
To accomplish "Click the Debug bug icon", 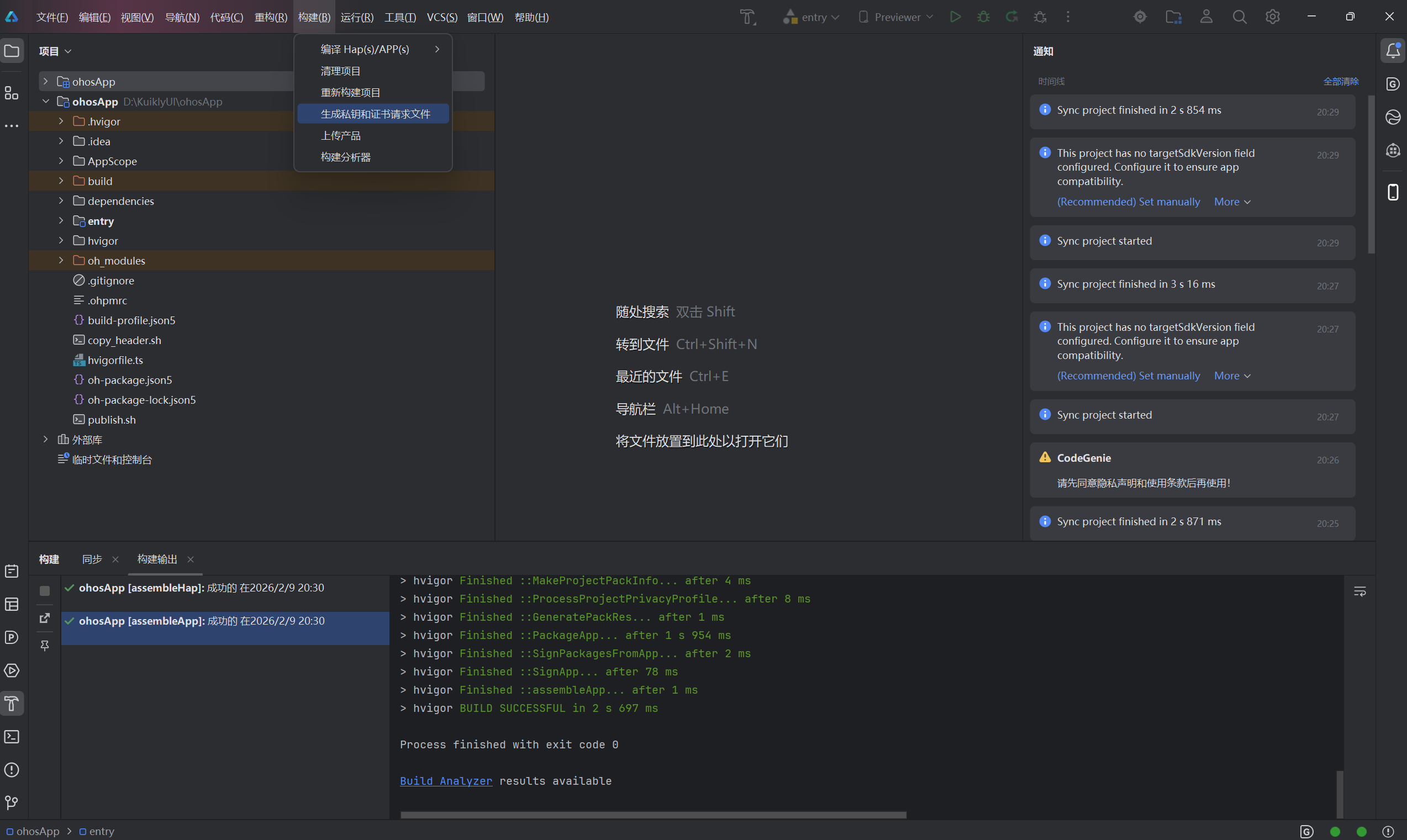I will [x=983, y=17].
